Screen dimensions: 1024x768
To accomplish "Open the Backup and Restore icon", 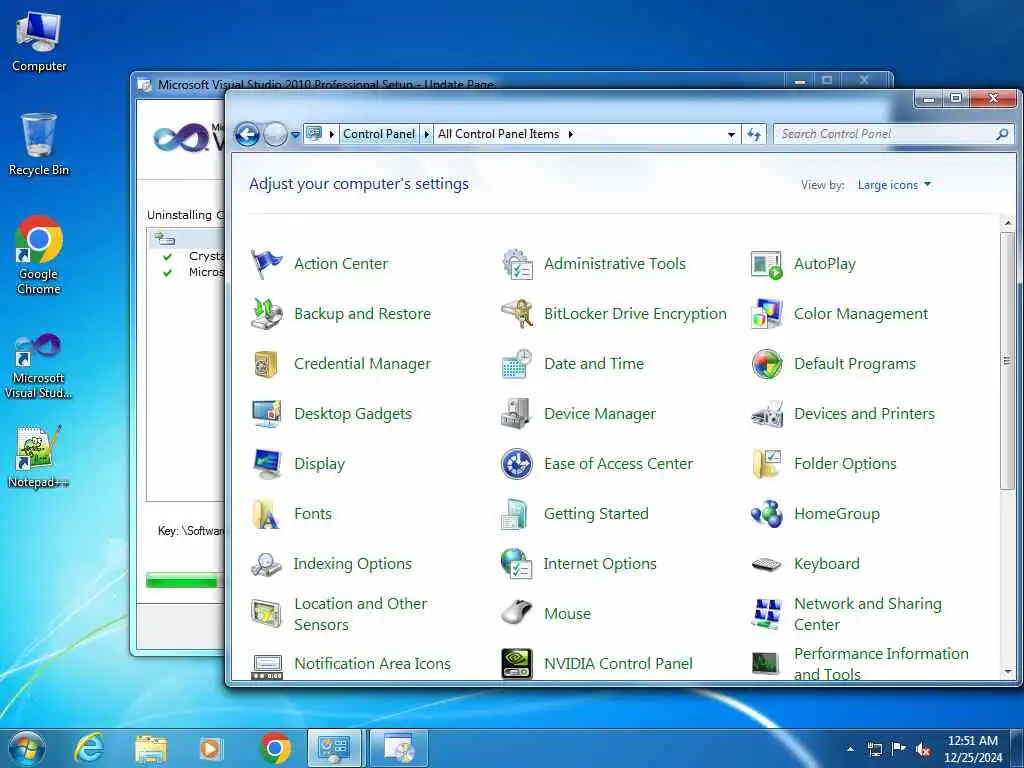I will [266, 313].
